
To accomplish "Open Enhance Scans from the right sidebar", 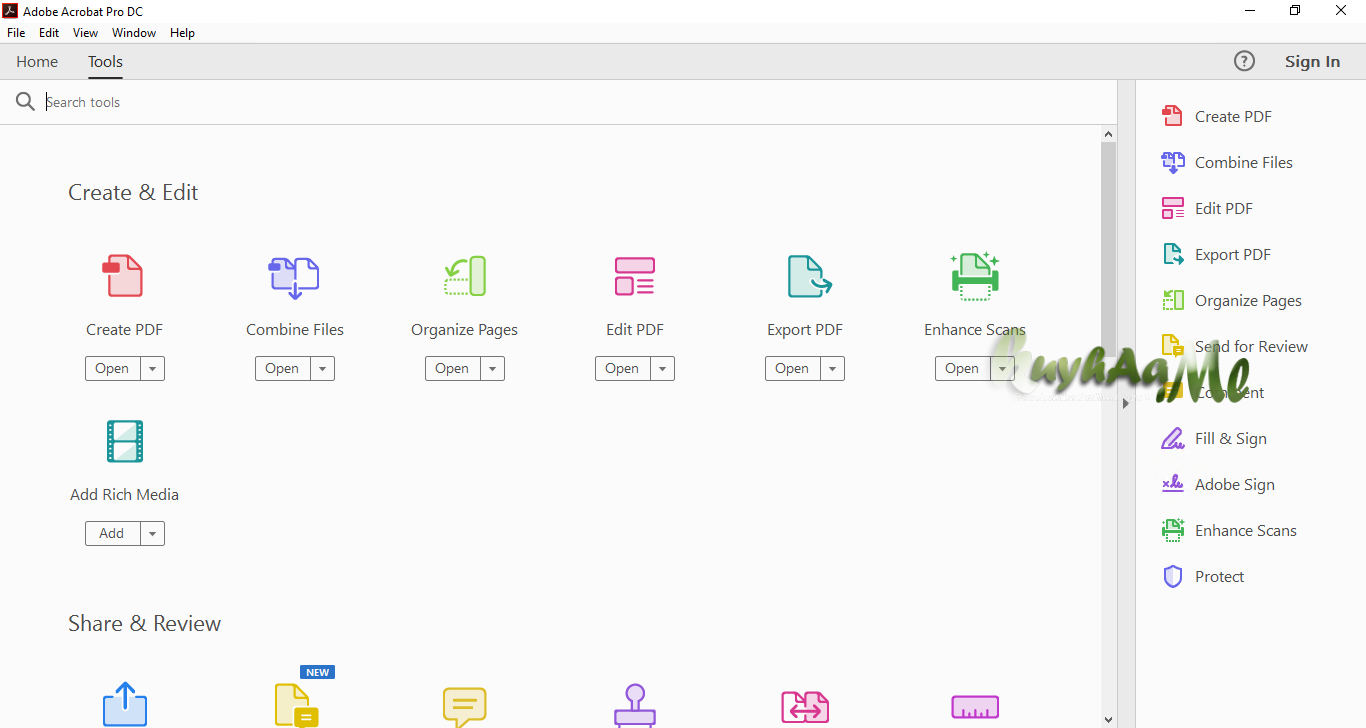I will pyautogui.click(x=1229, y=530).
